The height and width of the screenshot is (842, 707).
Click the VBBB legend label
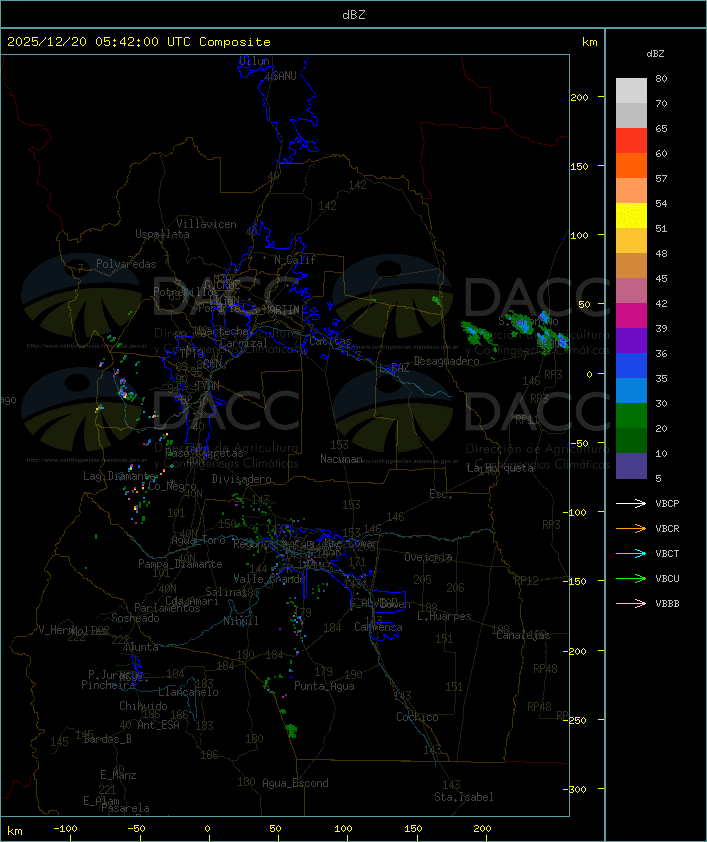tap(667, 604)
